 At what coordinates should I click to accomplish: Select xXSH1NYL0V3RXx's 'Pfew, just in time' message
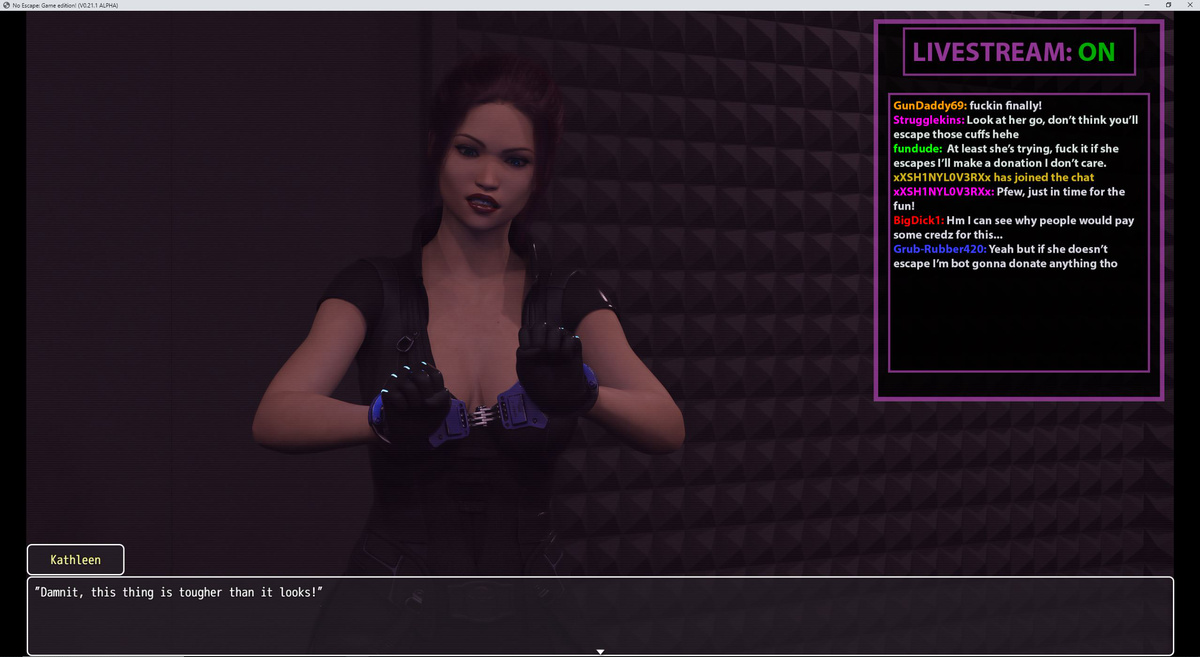click(1009, 199)
